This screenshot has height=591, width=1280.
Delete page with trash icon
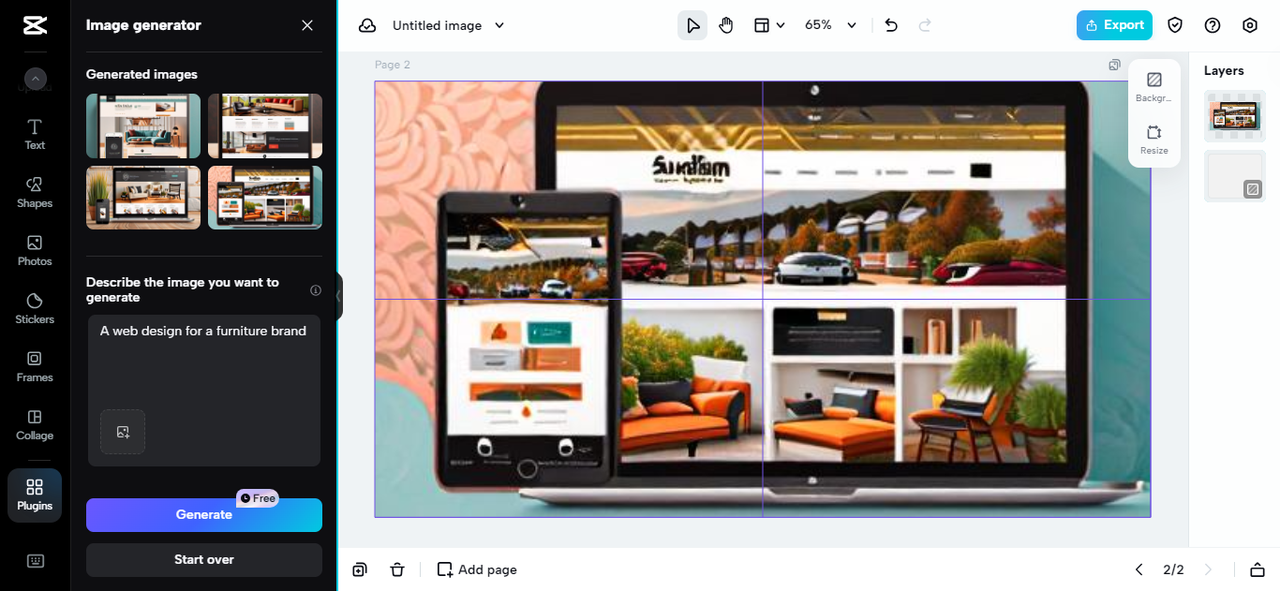(397, 570)
